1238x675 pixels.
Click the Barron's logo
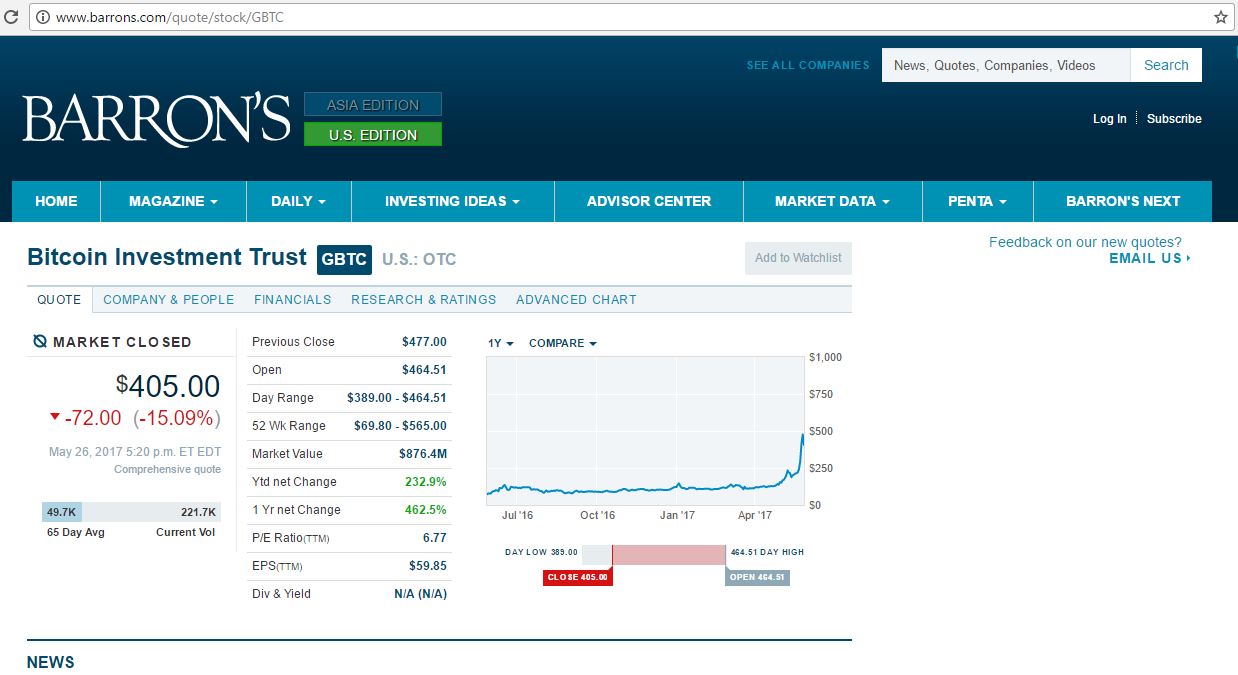[x=156, y=120]
